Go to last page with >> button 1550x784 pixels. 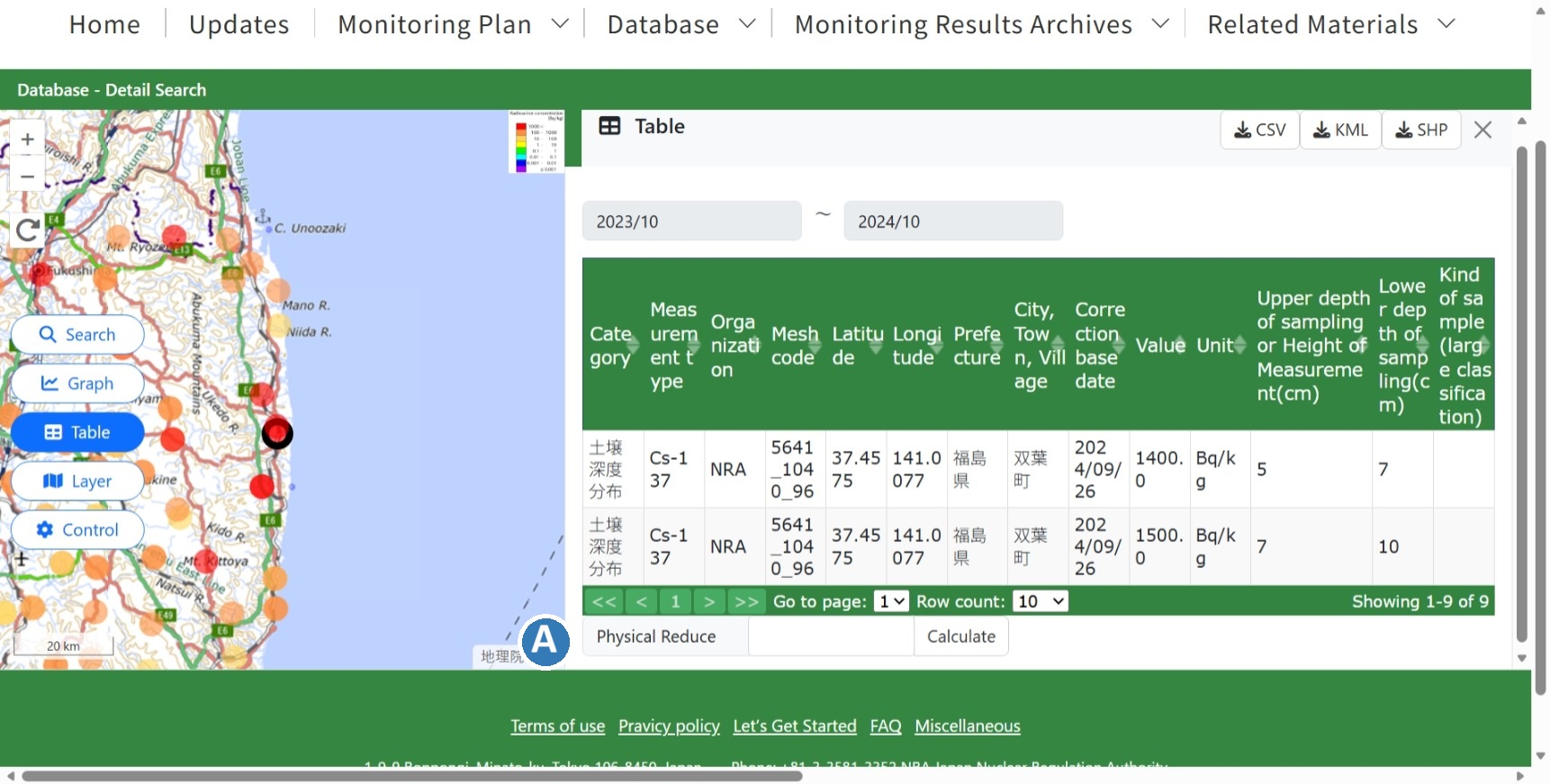[746, 601]
